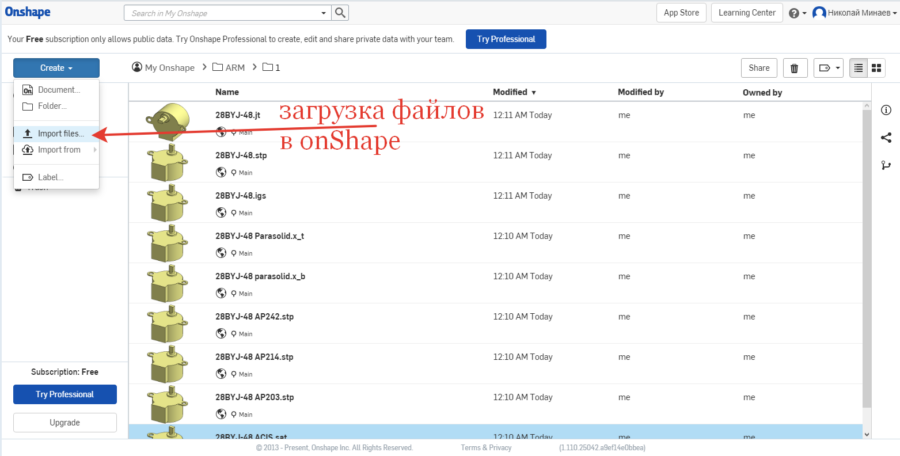
Task: Choose Document... from the Create menu
Action: pyautogui.click(x=56, y=90)
